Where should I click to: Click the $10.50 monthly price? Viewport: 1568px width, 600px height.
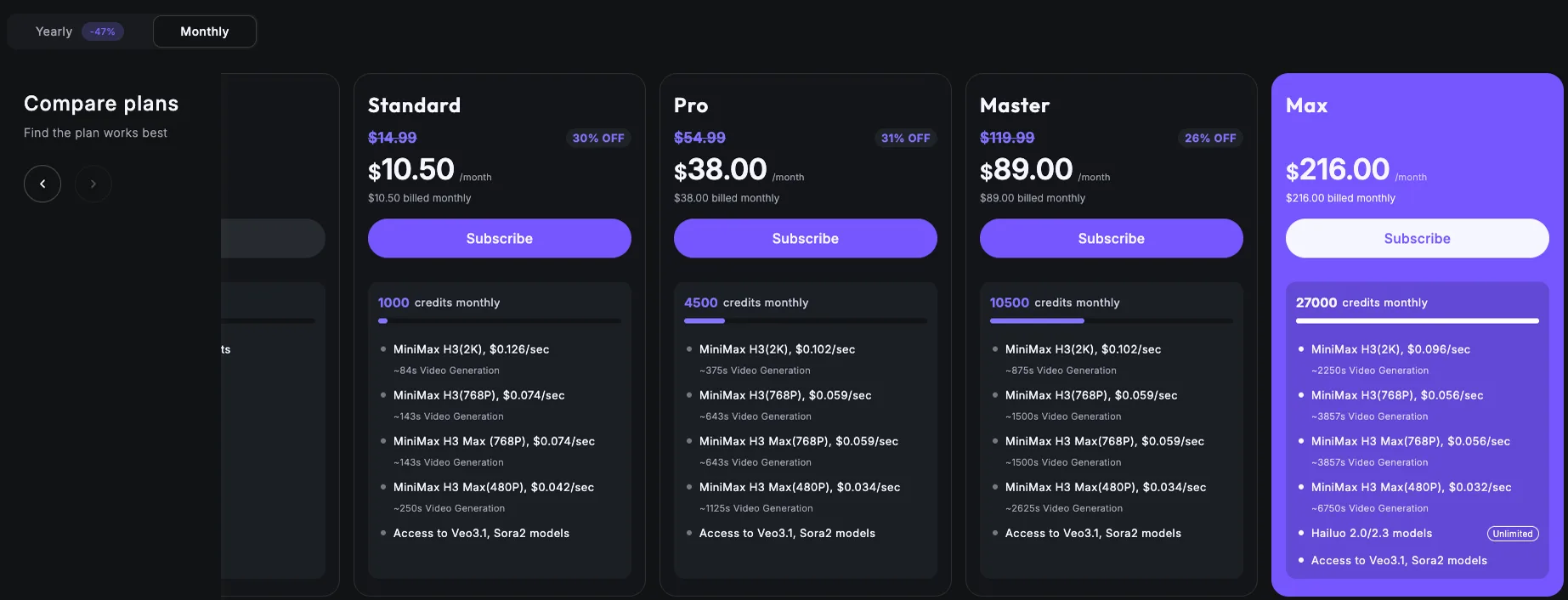(x=411, y=170)
